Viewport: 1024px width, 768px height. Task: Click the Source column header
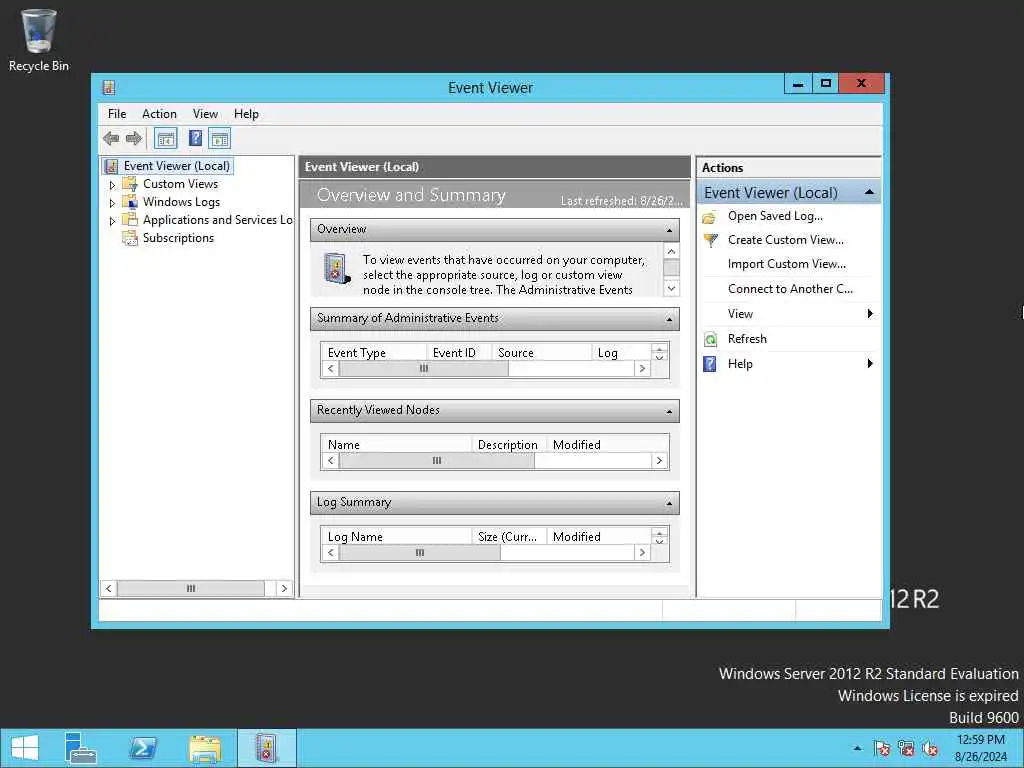(541, 353)
